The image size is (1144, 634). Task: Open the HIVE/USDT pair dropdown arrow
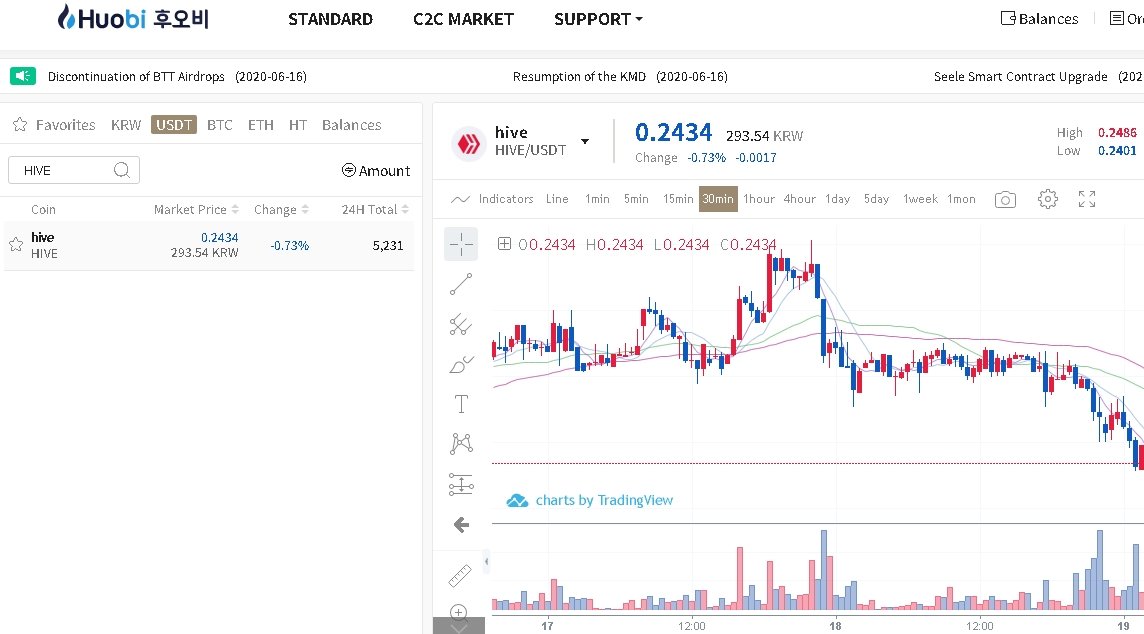585,142
